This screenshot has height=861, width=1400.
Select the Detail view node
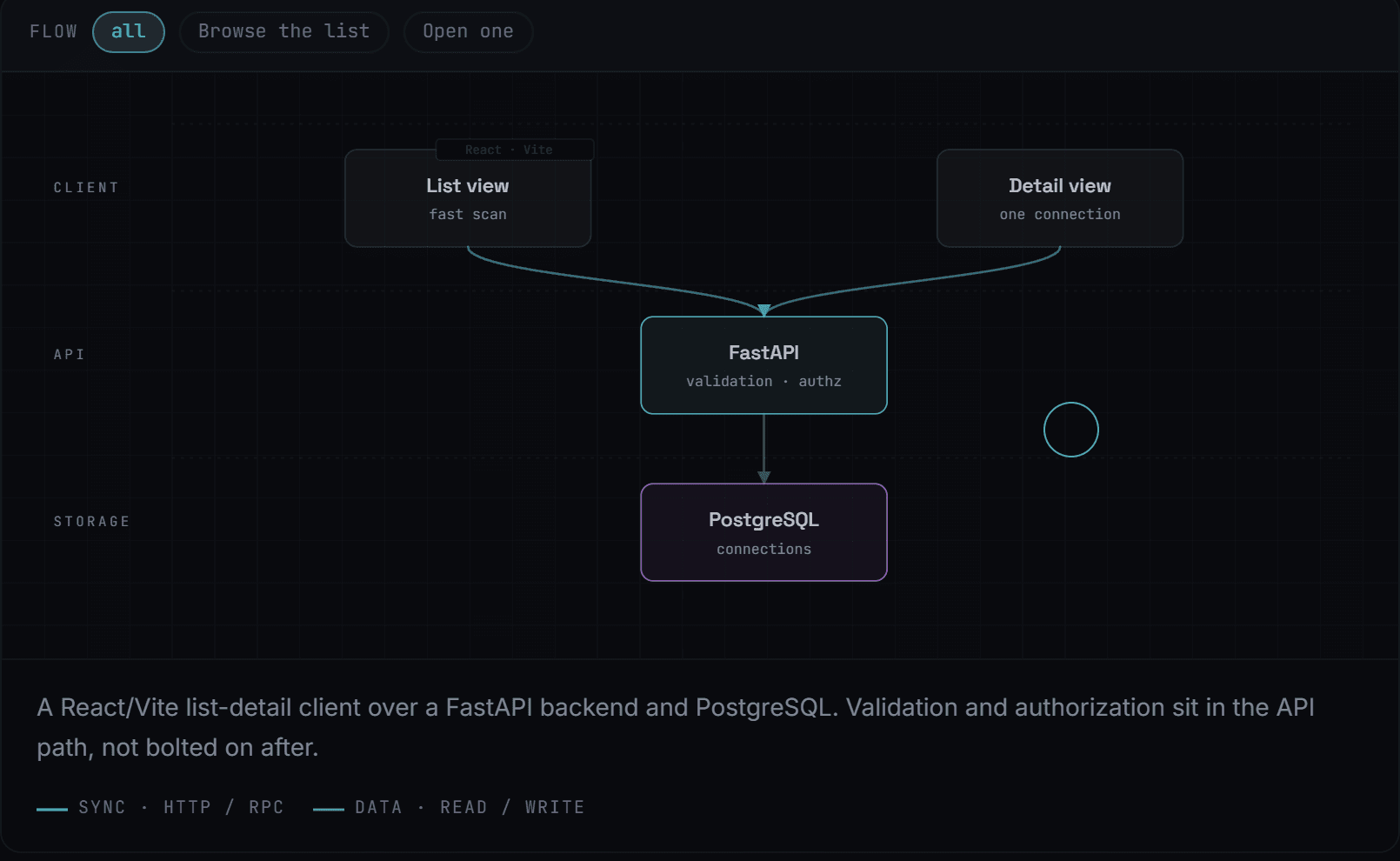click(x=1060, y=198)
